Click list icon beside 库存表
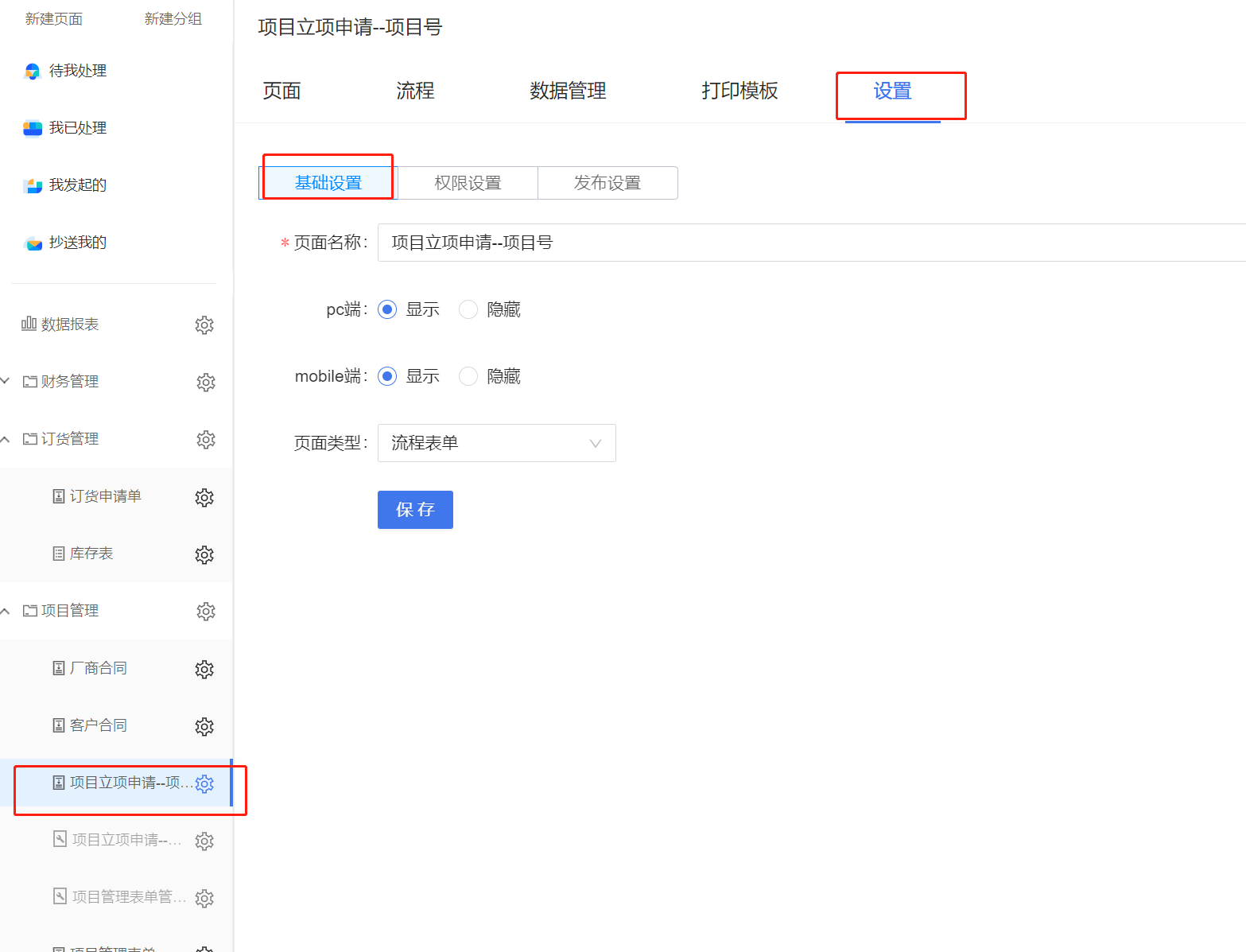The height and width of the screenshot is (952, 1246). [x=59, y=554]
